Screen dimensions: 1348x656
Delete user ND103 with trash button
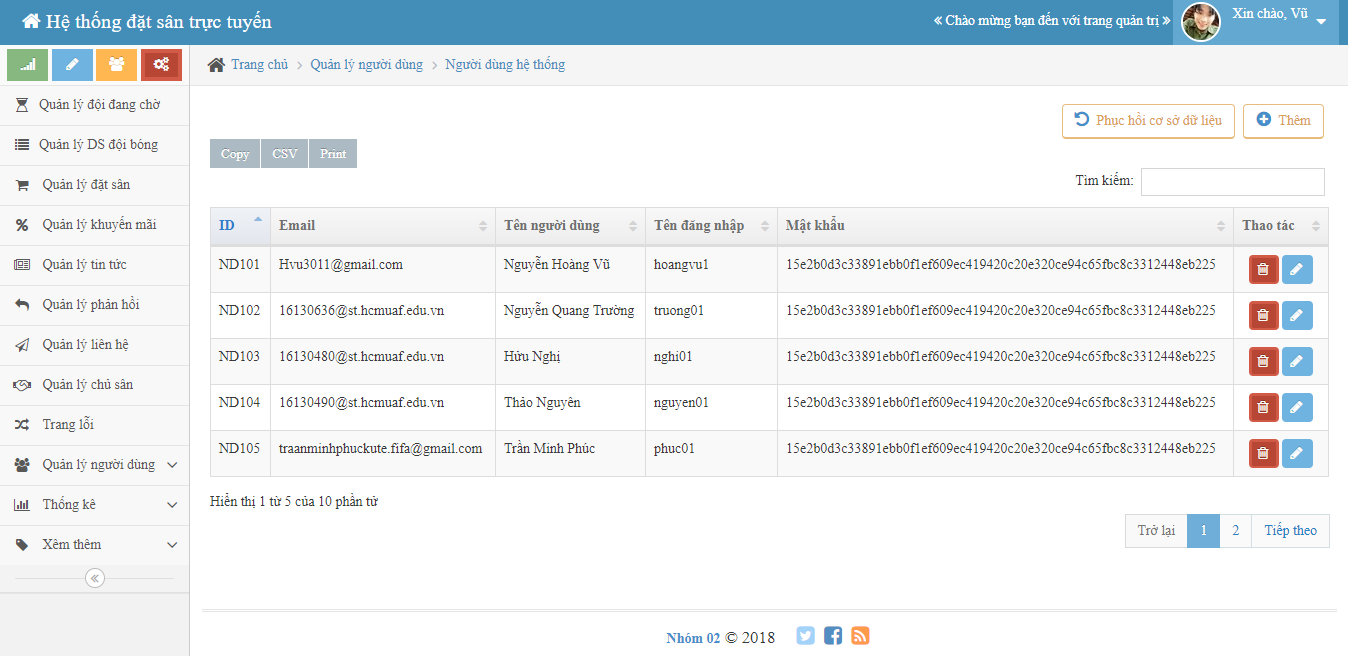click(x=1263, y=361)
